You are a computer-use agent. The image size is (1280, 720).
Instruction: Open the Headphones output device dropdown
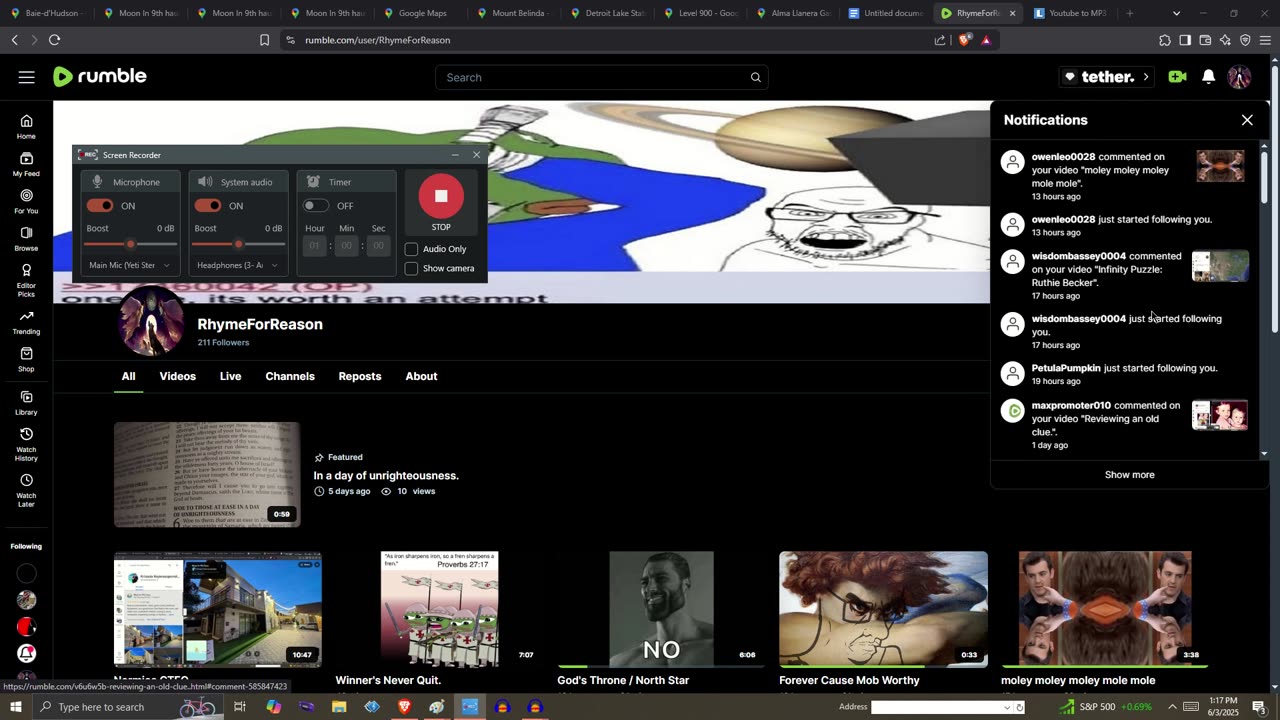point(238,265)
